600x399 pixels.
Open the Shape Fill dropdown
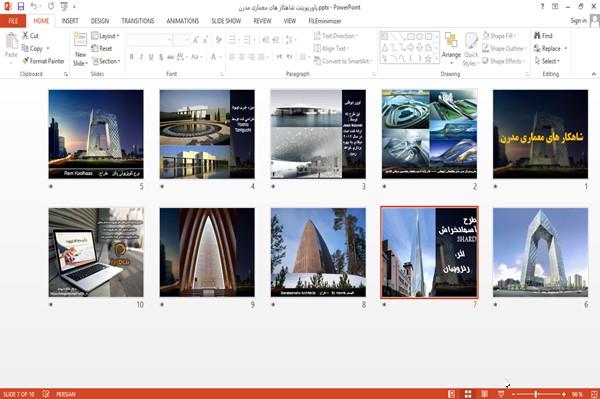(500, 36)
